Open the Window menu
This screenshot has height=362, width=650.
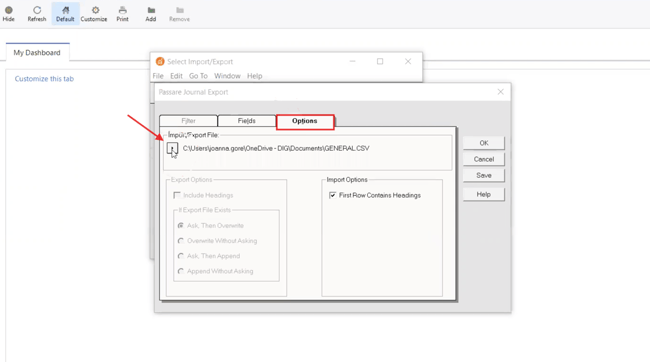coord(227,76)
